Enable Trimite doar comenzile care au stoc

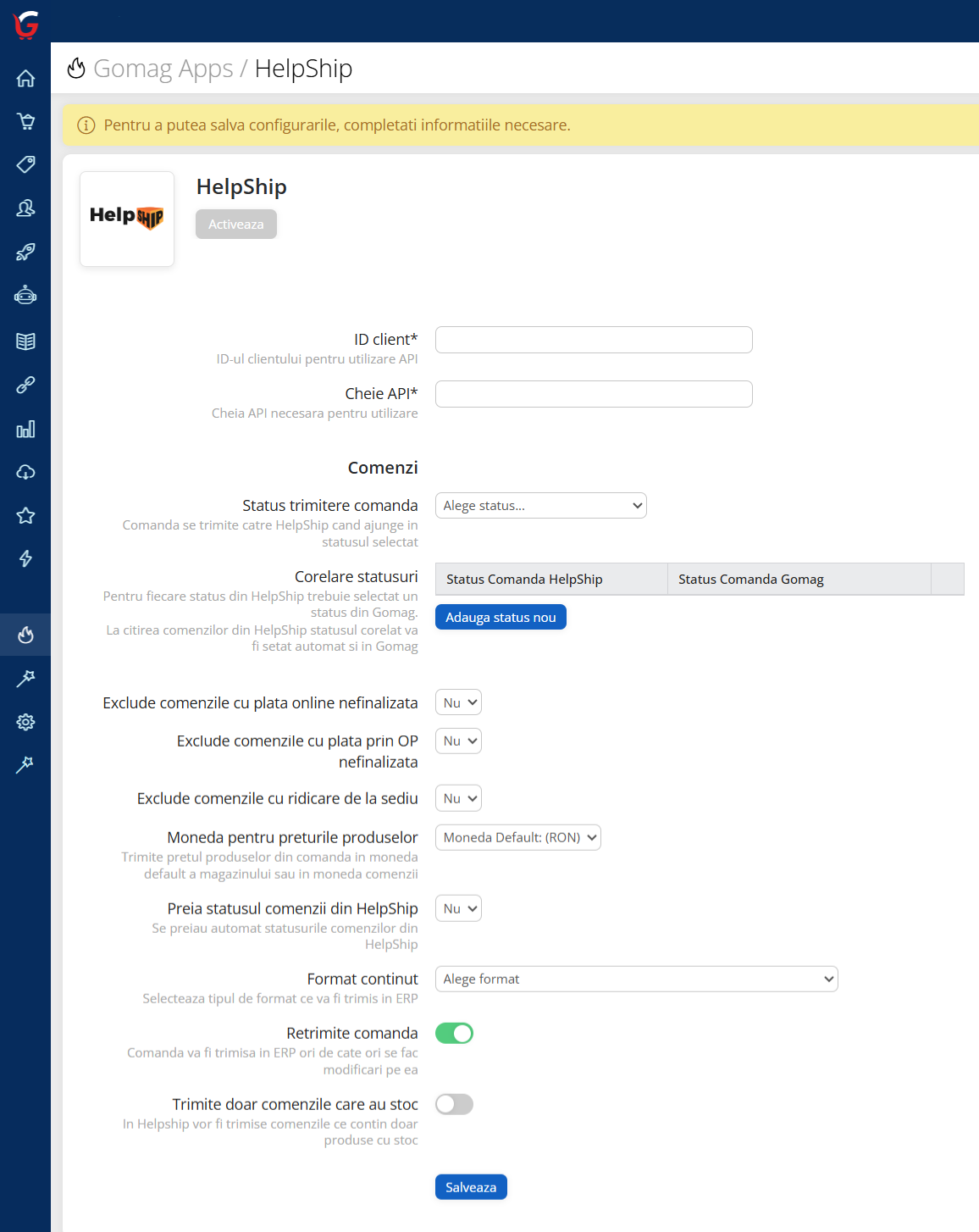click(x=454, y=1104)
